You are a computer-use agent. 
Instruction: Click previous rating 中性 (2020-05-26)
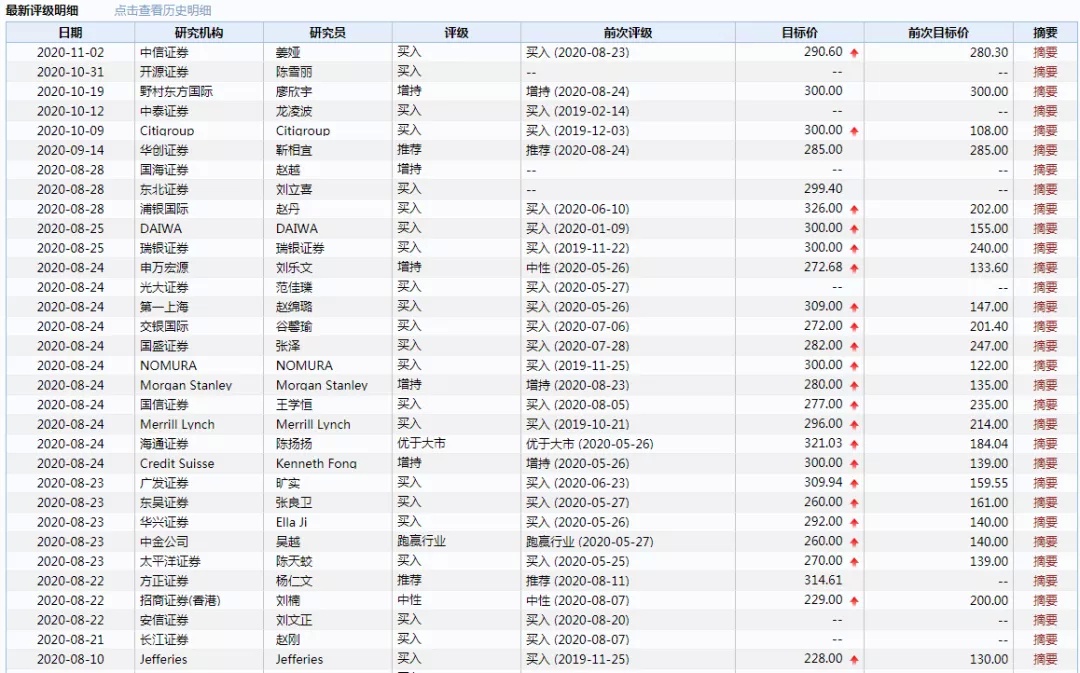coord(577,267)
